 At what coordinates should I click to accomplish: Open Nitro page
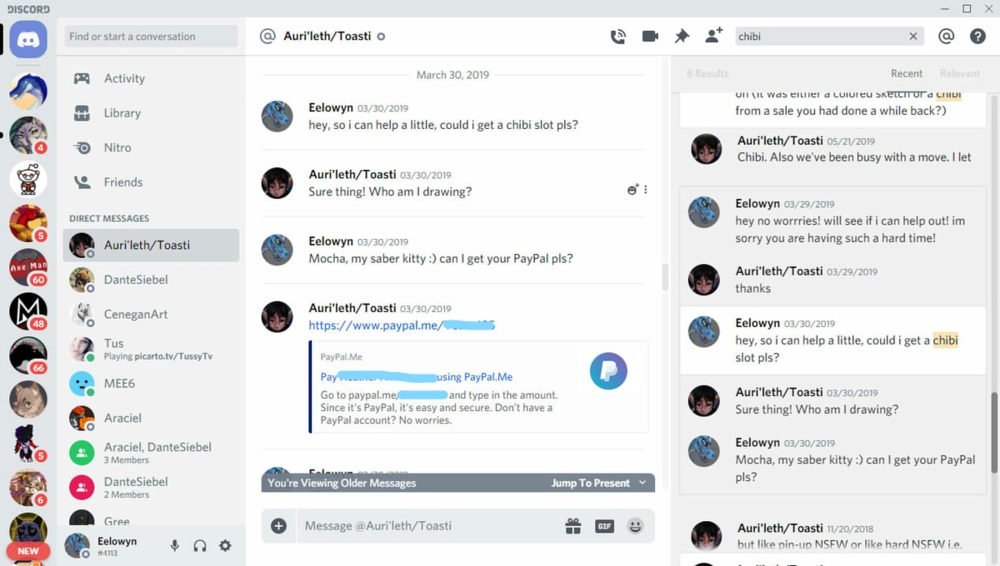[x=151, y=147]
